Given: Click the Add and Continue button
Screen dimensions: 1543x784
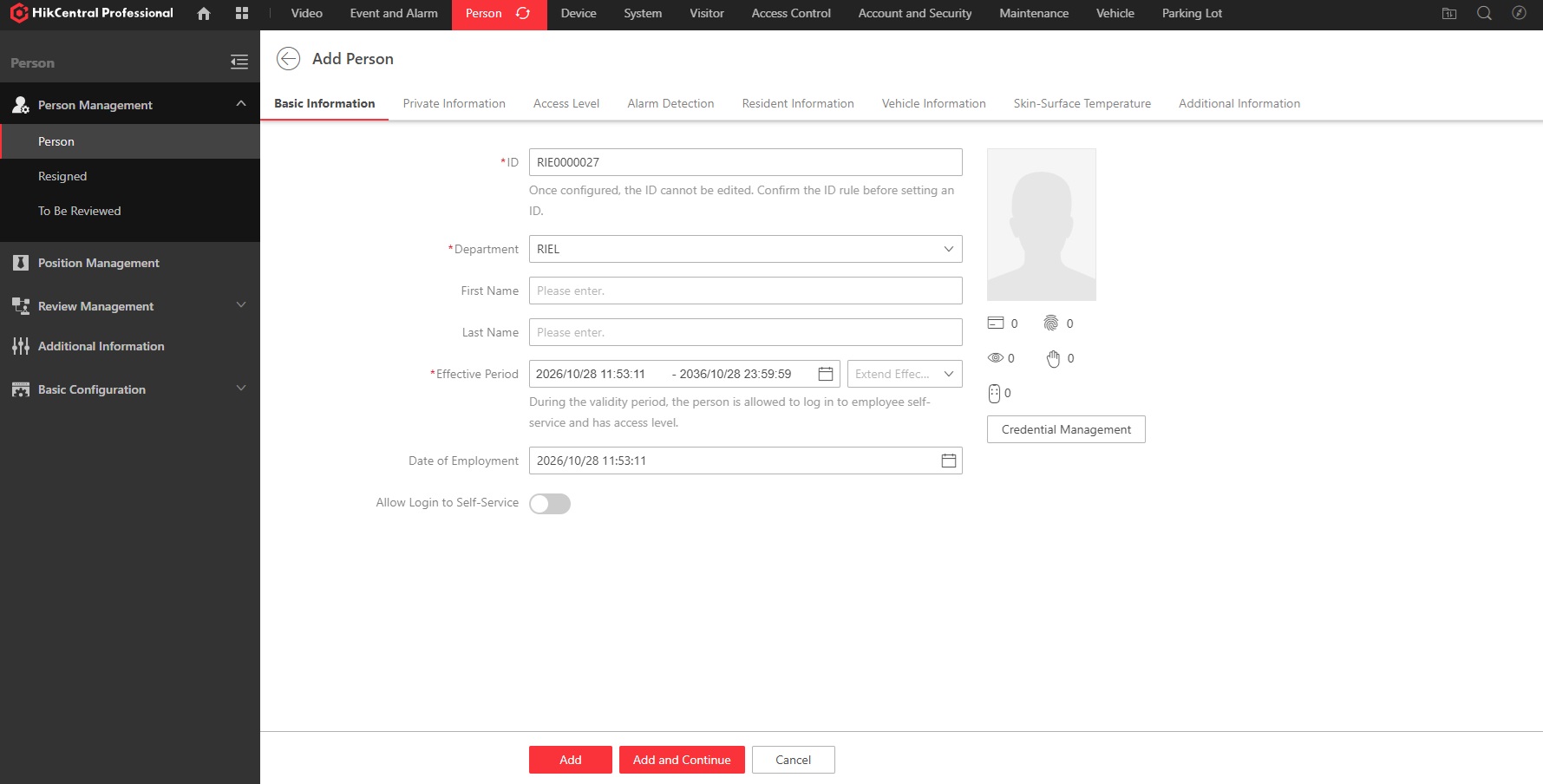Looking at the screenshot, I should pyautogui.click(x=682, y=760).
